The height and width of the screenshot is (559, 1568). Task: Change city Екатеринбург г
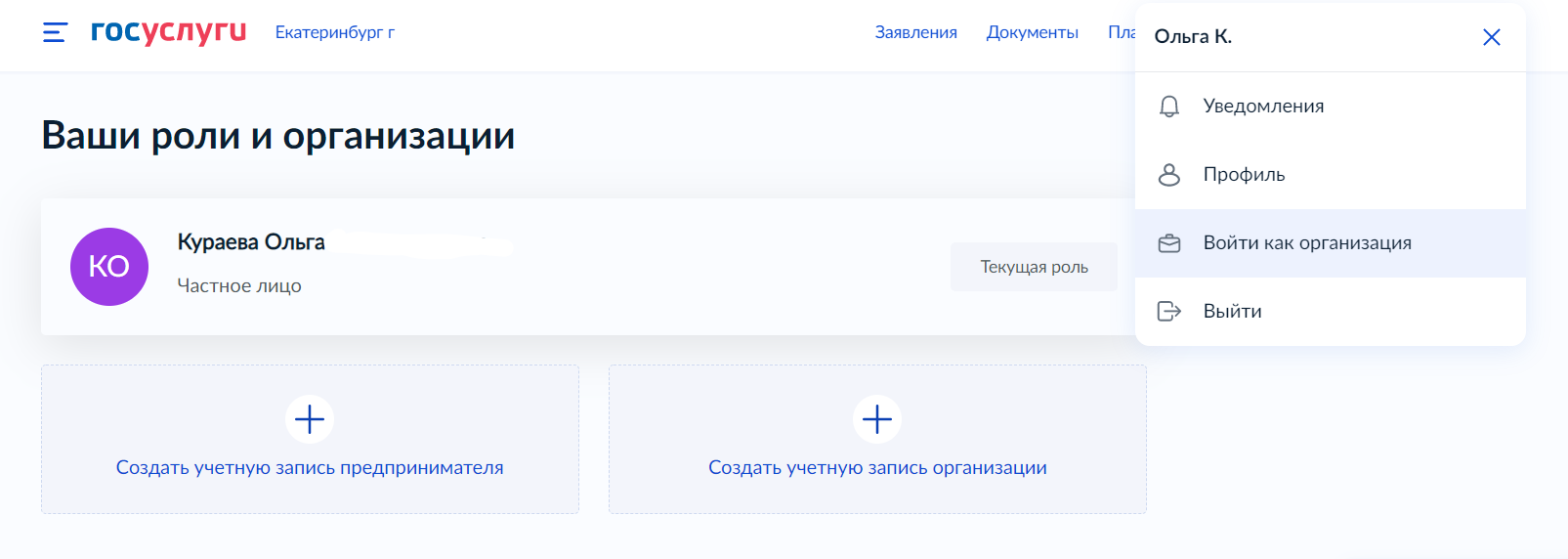click(335, 32)
